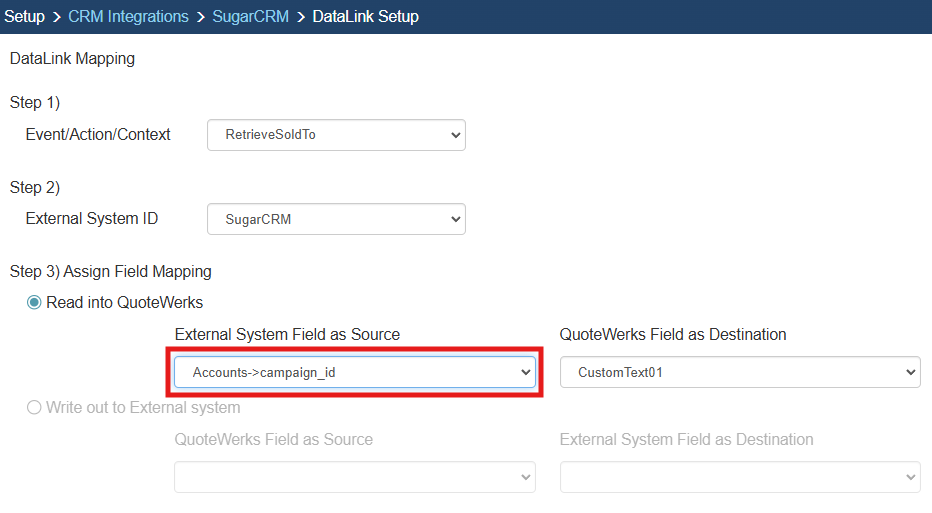Open the Event/Action/Context dropdown showing RetrieveSoldTo
932x513 pixels.
click(x=336, y=134)
